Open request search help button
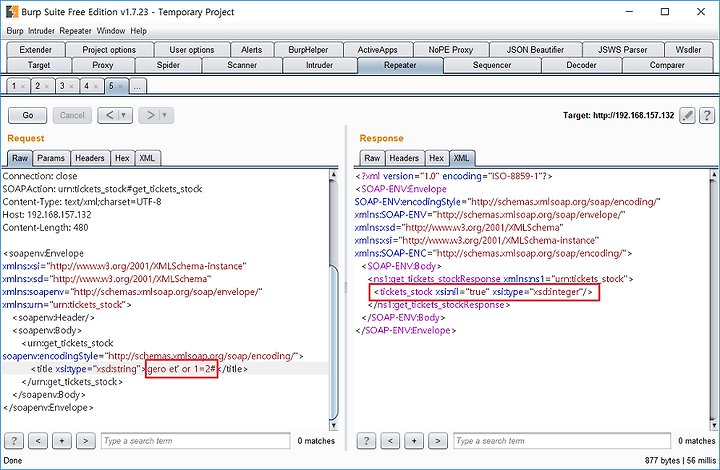This screenshot has height=470, width=720. click(14, 441)
